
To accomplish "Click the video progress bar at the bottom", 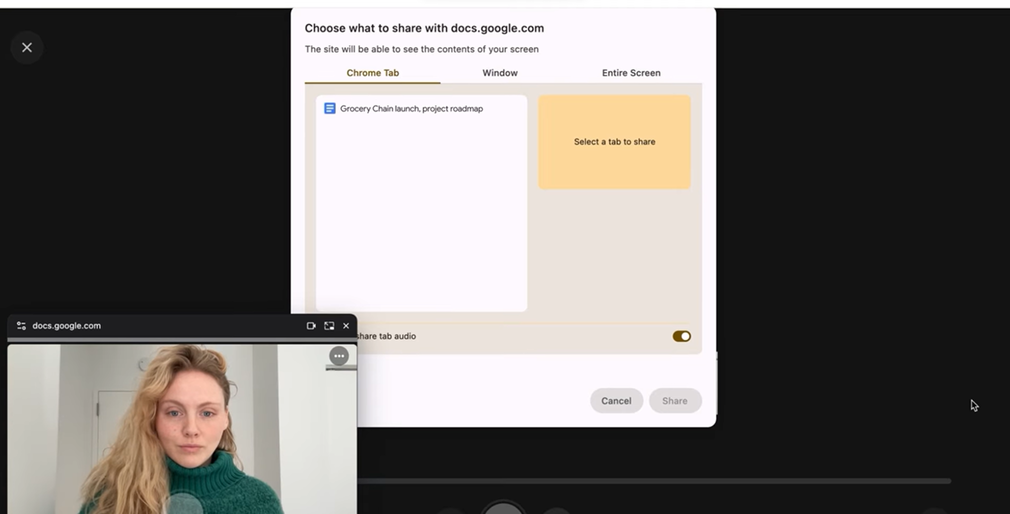I will [650, 481].
